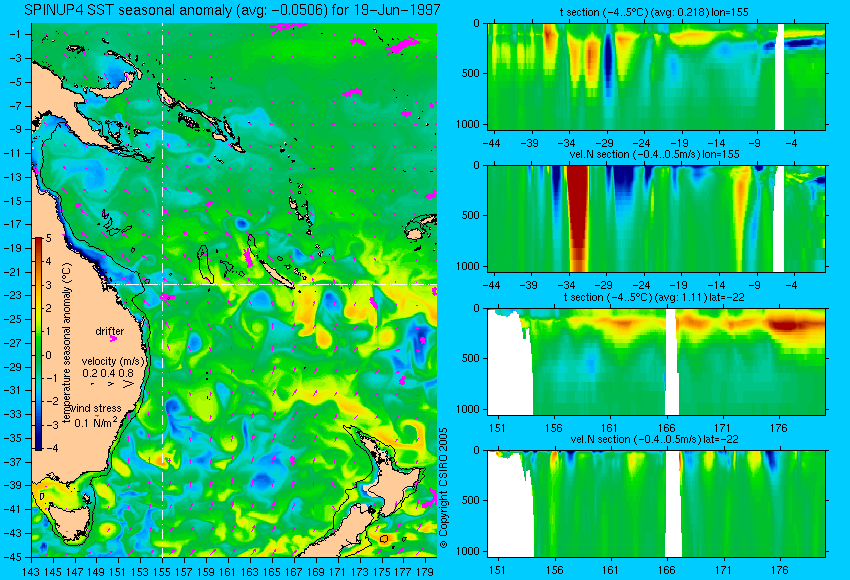
Task: Click the CSIRO 2005 copyright text
Action: [443, 488]
